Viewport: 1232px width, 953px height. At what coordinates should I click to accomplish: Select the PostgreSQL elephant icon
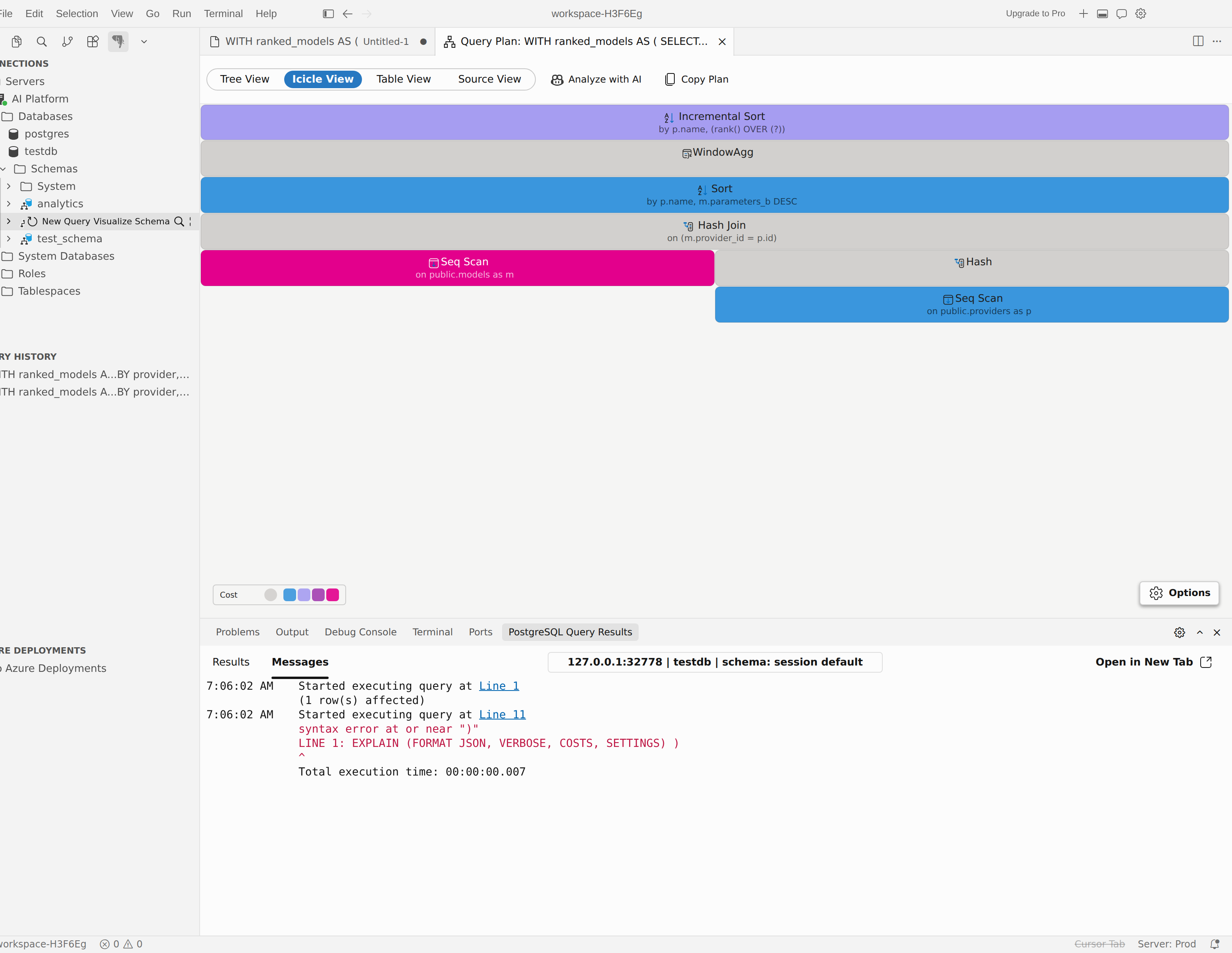pyautogui.click(x=118, y=41)
